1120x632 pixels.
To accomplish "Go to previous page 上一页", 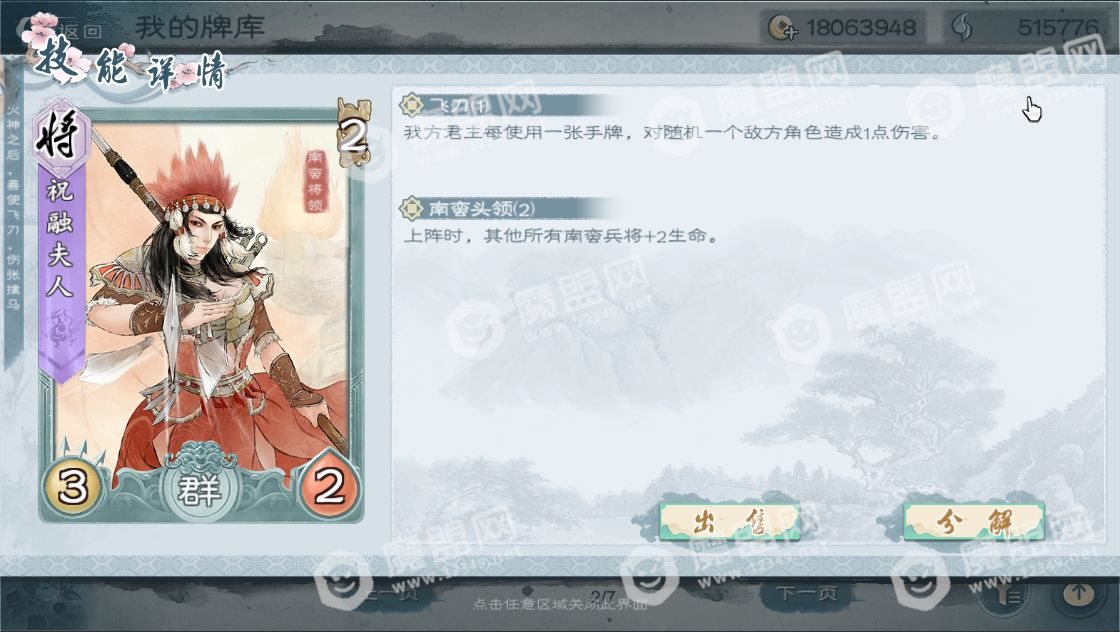I will (391, 593).
